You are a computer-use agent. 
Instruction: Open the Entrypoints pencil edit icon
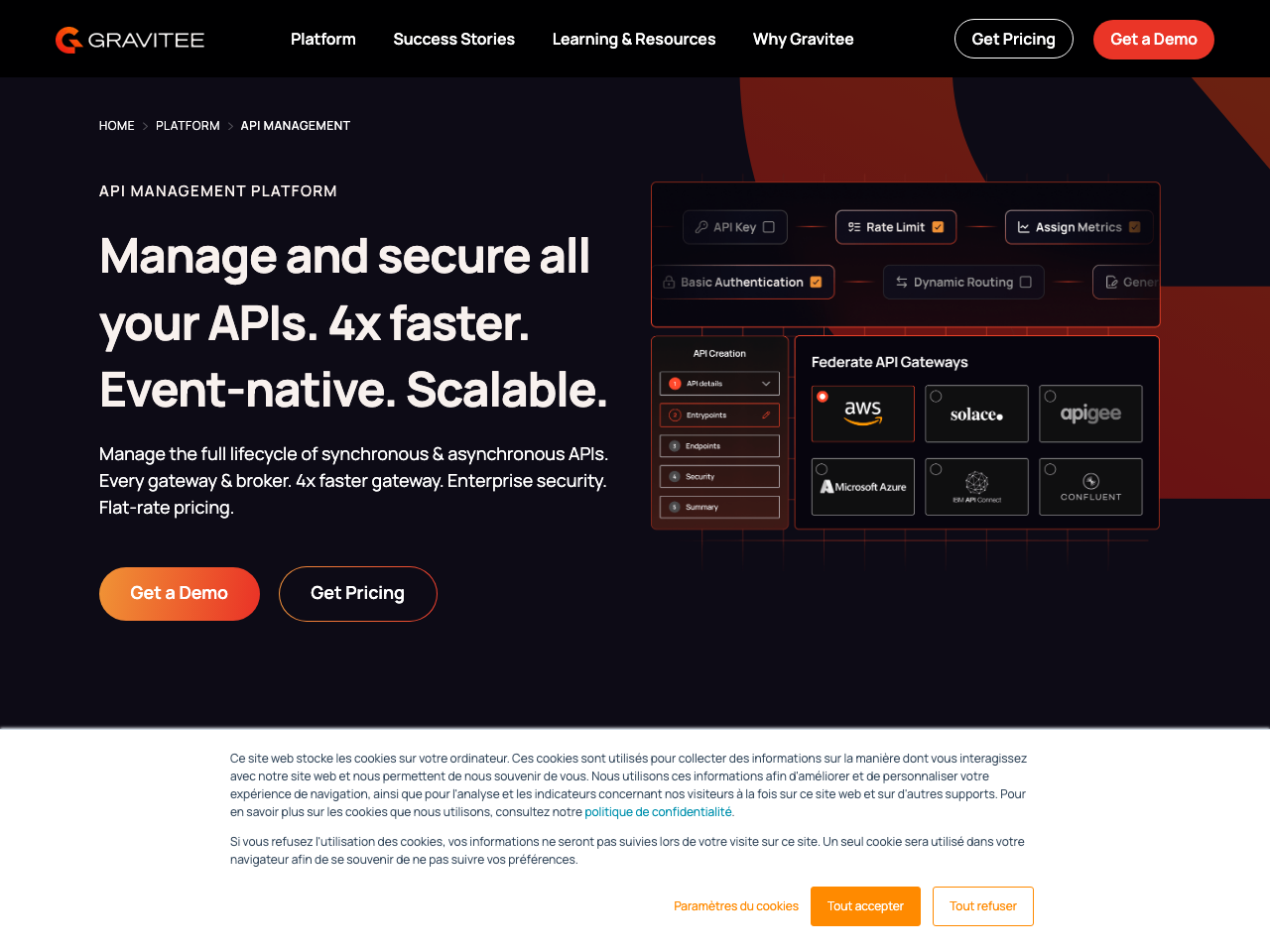[766, 416]
